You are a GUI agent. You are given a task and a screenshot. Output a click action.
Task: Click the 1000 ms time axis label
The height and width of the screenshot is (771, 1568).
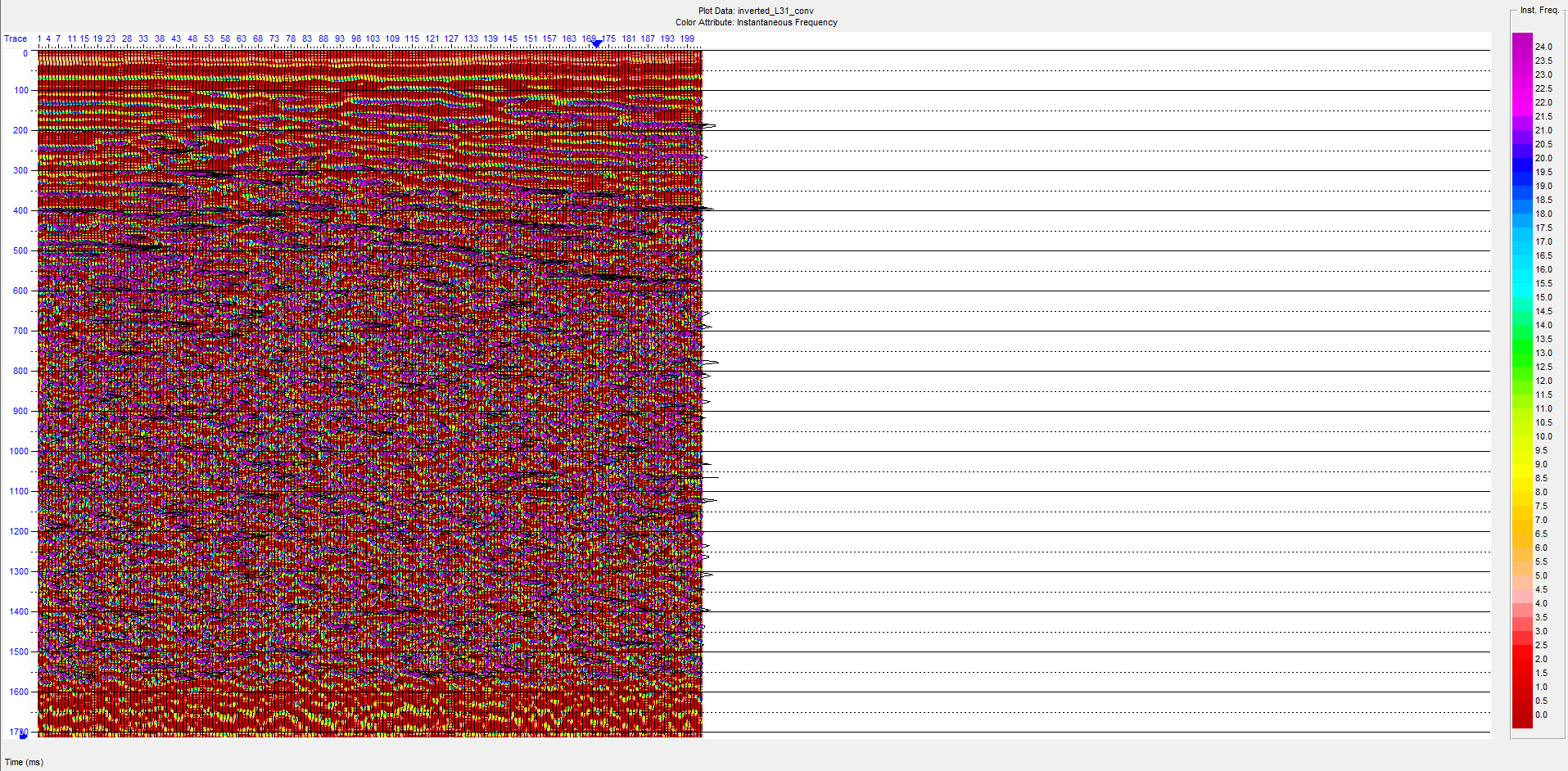coord(19,451)
